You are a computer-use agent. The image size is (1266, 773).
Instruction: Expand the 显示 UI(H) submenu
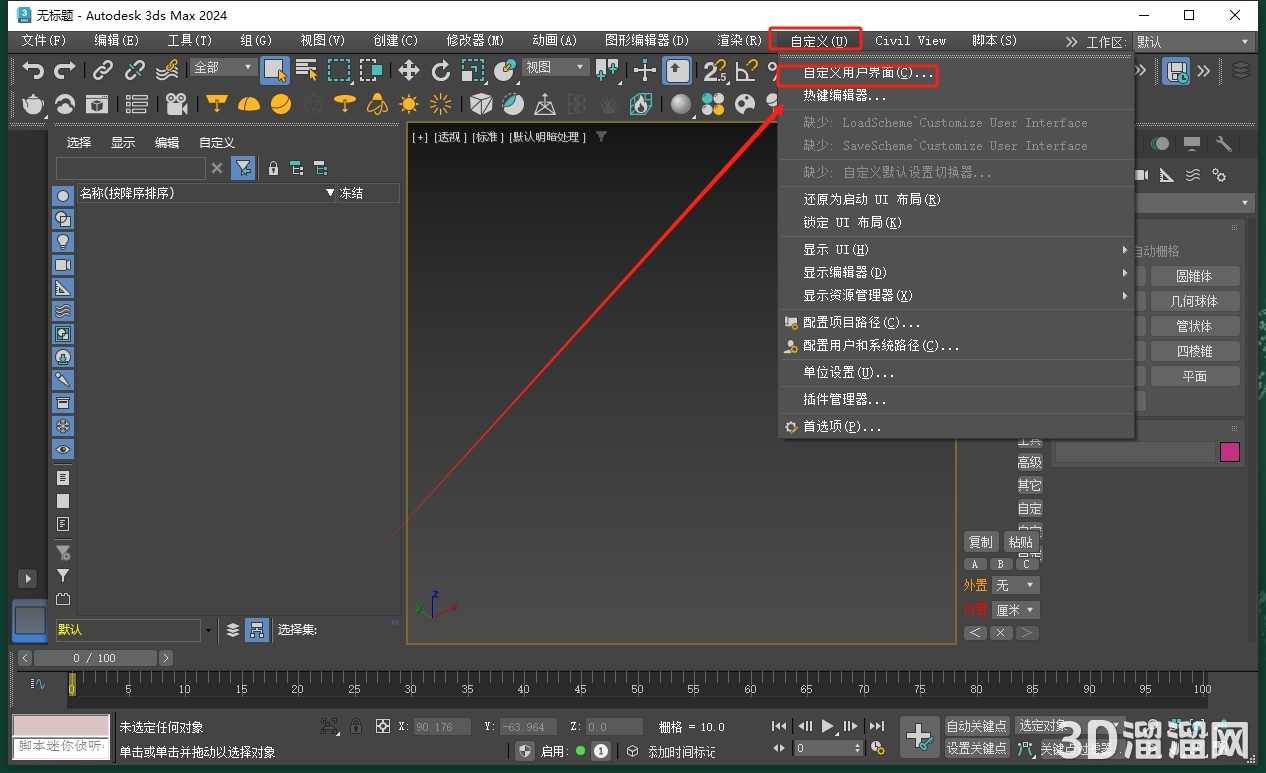pos(957,249)
